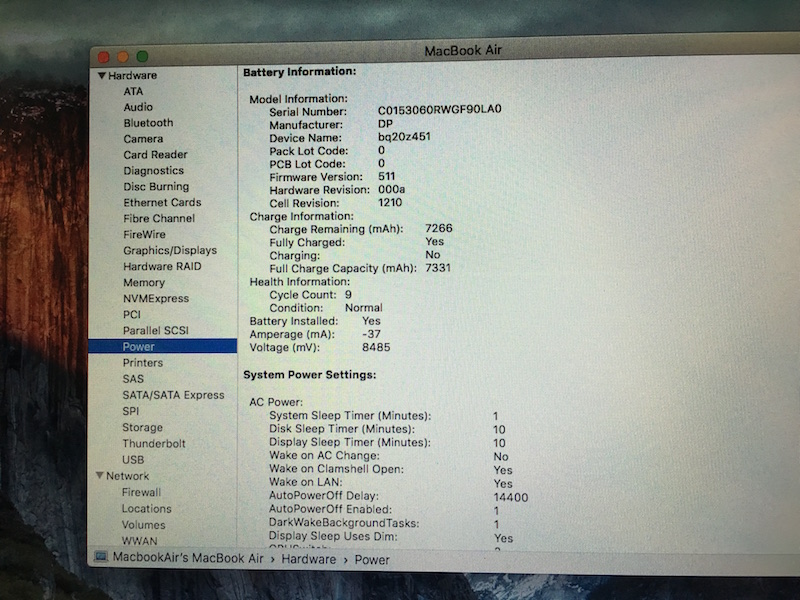
Task: Collapse the Network section triangle
Action: point(100,476)
